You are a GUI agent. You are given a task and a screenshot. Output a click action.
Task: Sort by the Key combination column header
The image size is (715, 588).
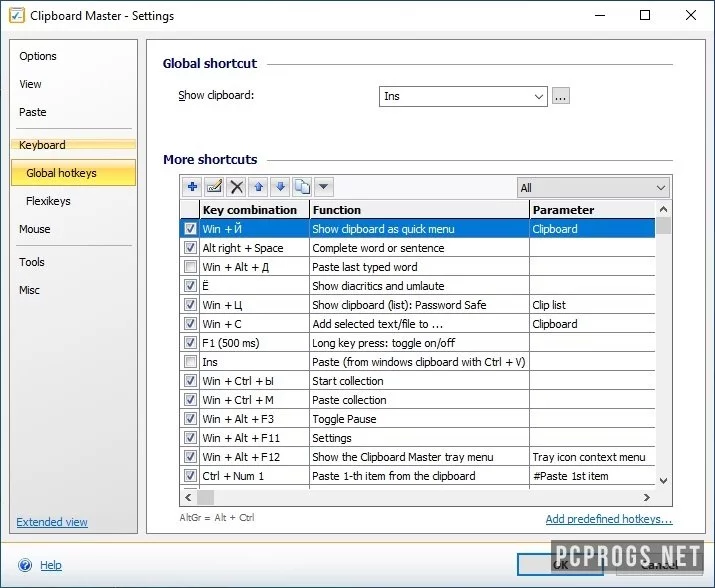254,210
